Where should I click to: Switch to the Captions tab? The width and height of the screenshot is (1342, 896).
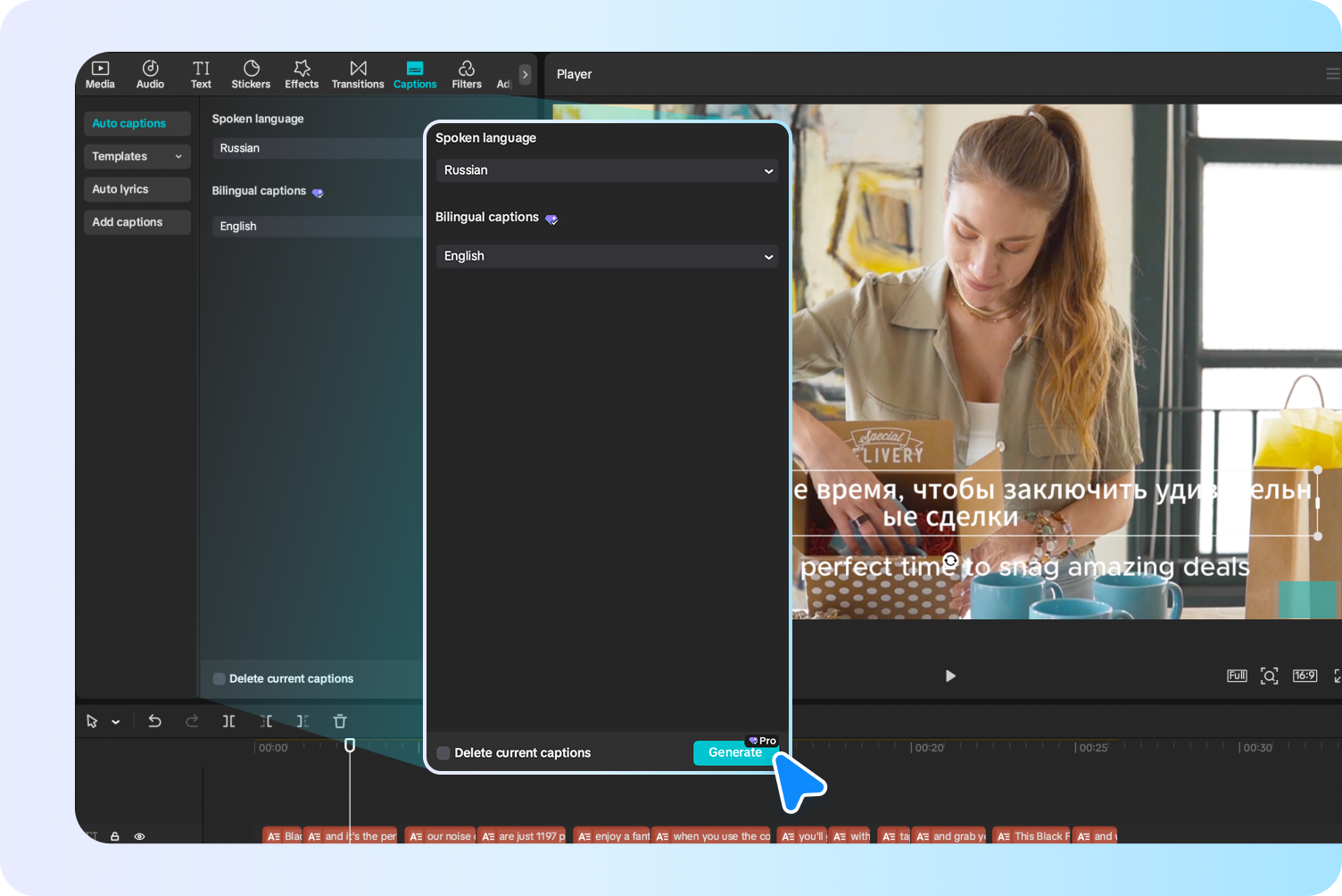coord(415,74)
